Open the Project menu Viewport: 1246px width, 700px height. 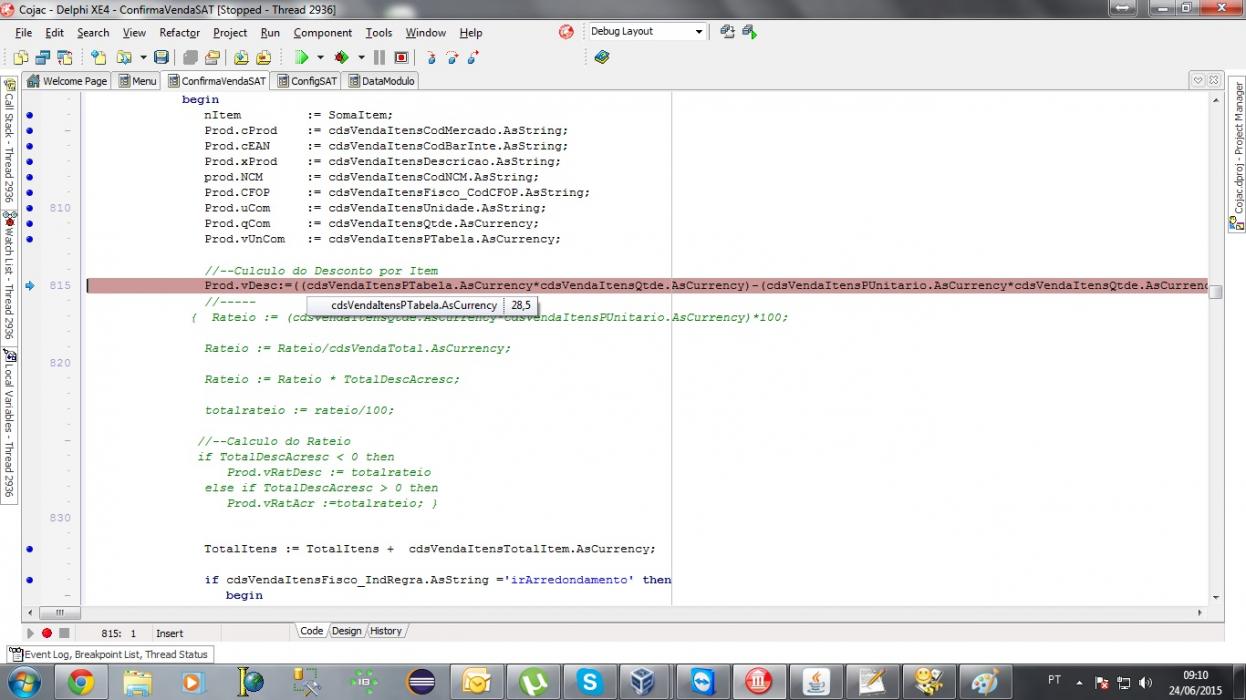(230, 33)
